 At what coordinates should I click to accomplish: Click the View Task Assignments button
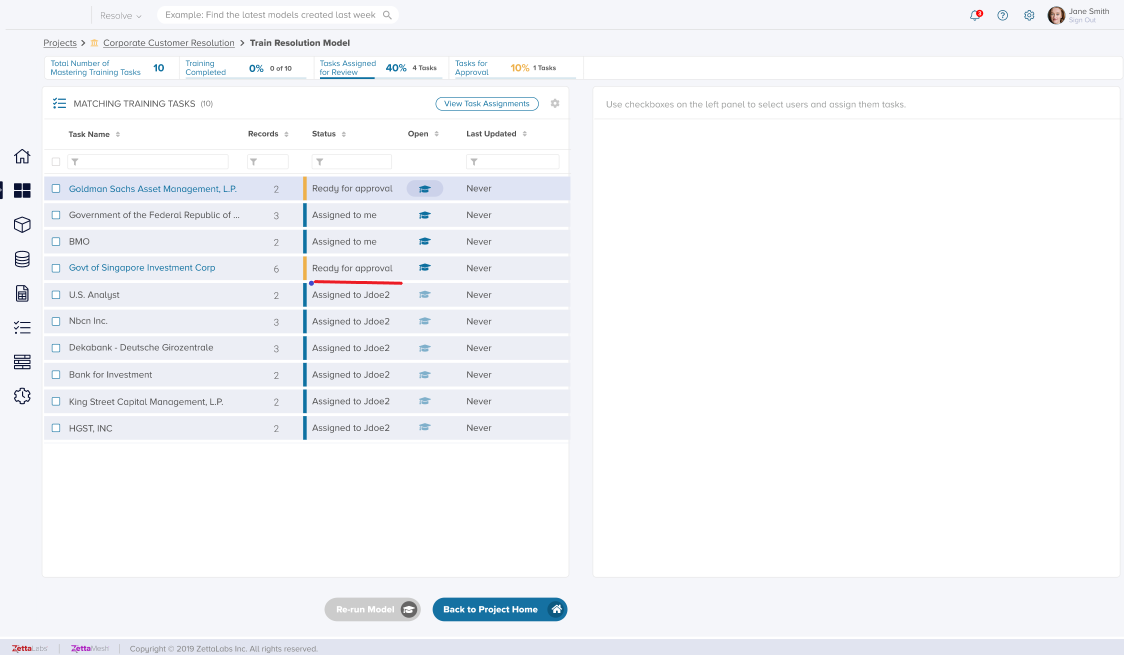[487, 104]
